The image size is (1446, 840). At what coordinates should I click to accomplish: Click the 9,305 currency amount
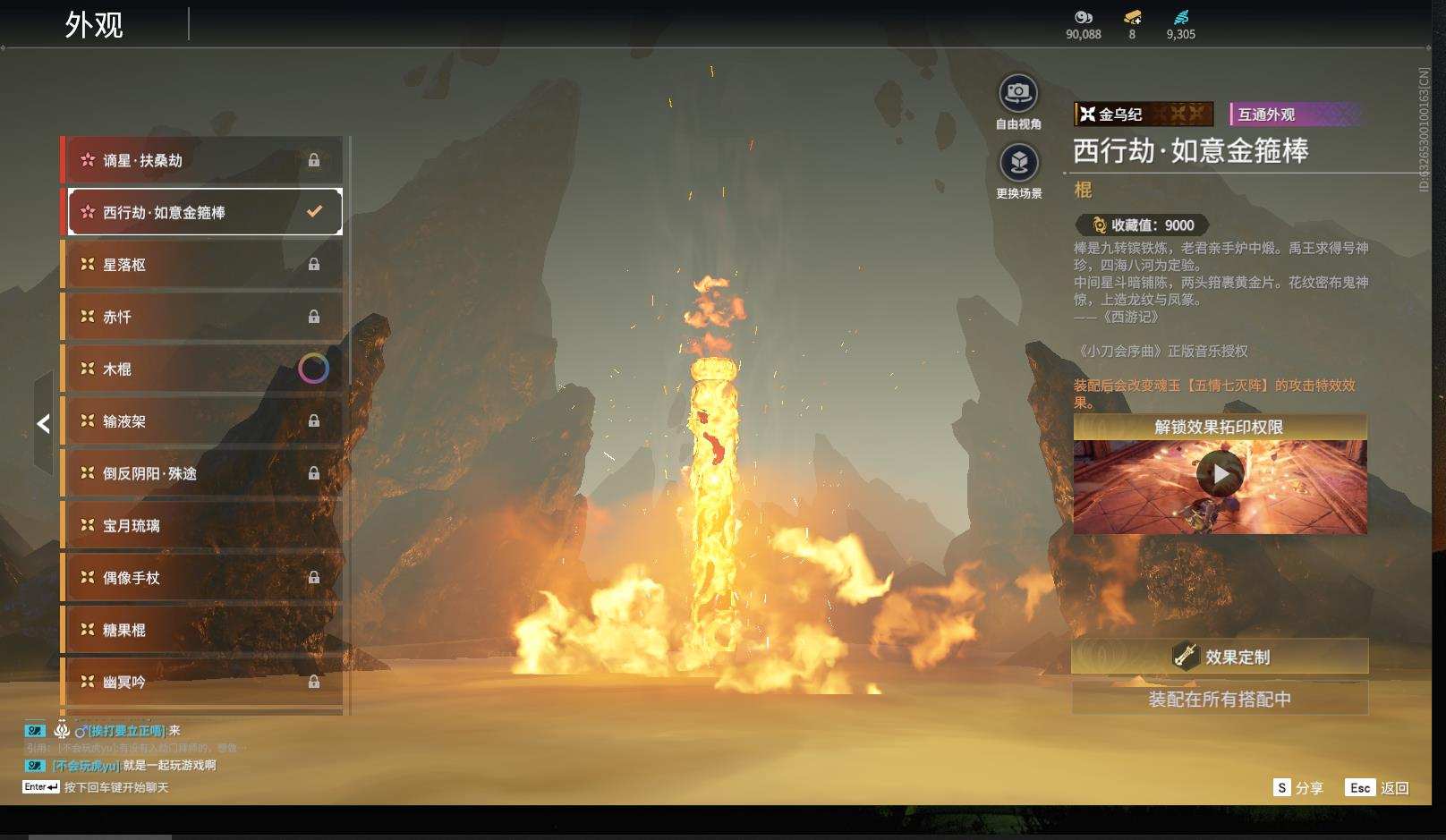tap(1181, 34)
